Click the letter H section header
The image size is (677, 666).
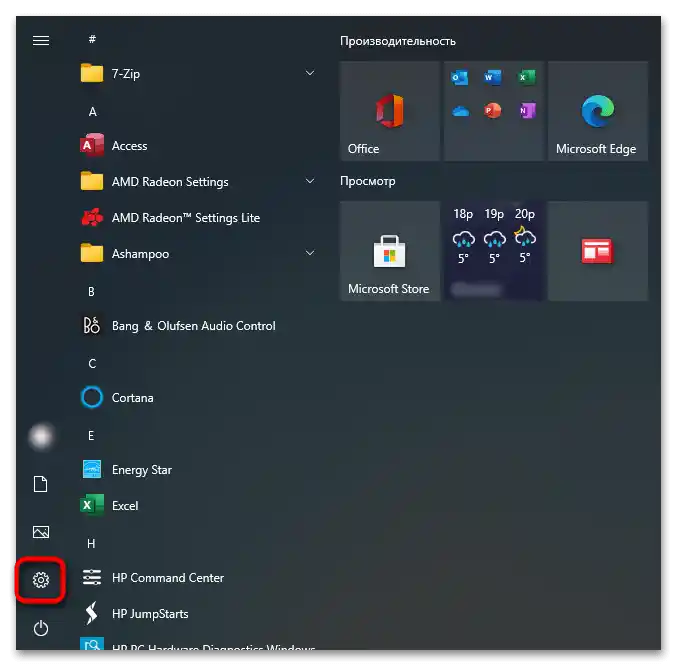pyautogui.click(x=91, y=543)
